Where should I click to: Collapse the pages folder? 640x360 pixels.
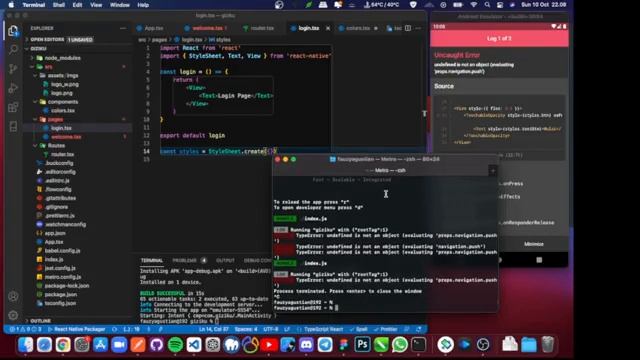tap(55, 119)
